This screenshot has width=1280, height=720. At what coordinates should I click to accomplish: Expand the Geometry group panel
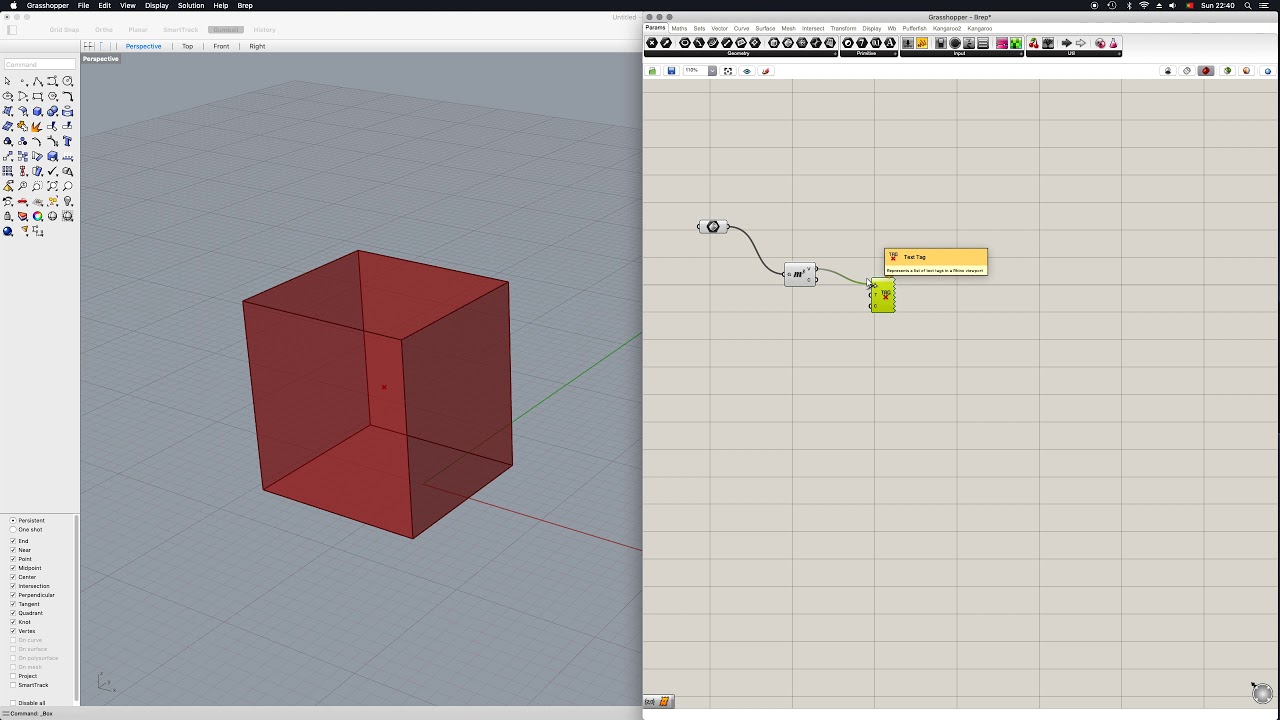point(739,53)
